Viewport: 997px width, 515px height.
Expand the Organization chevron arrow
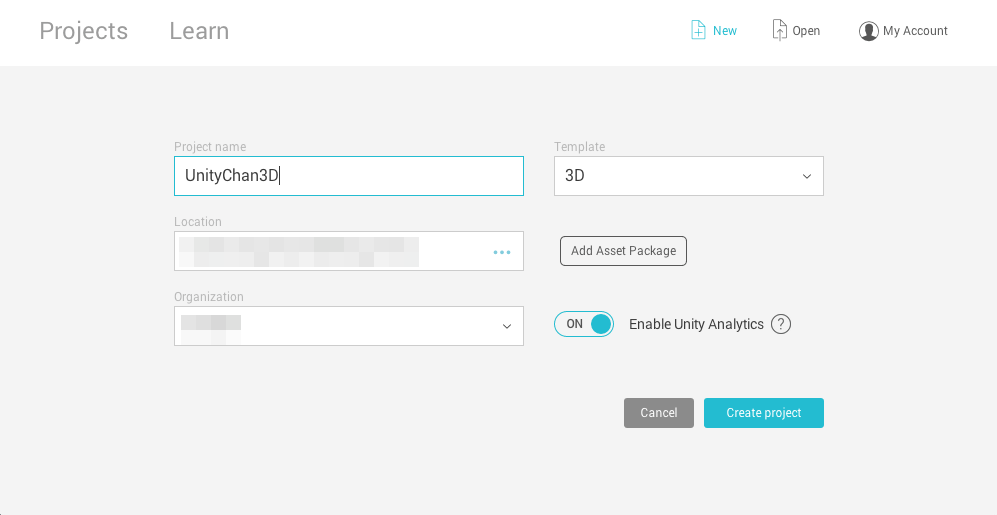click(507, 327)
